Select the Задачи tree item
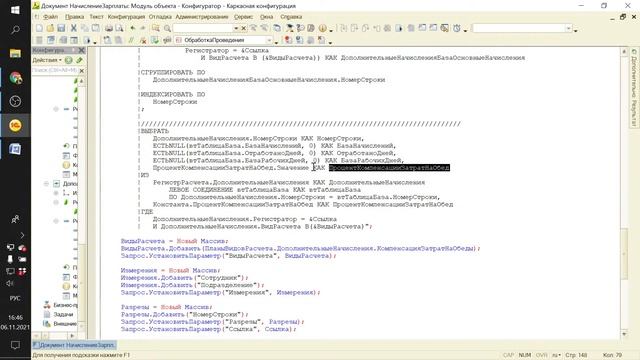The image size is (640, 360). click(59, 314)
